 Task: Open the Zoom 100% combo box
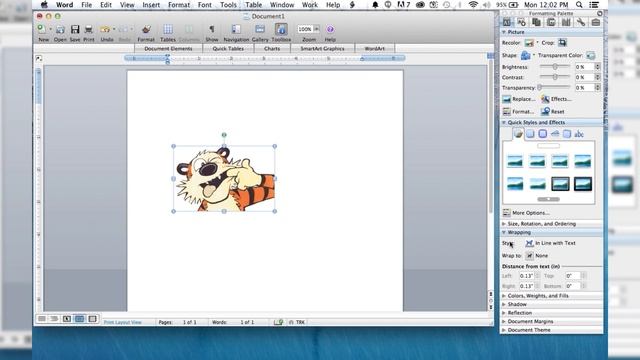(x=308, y=29)
